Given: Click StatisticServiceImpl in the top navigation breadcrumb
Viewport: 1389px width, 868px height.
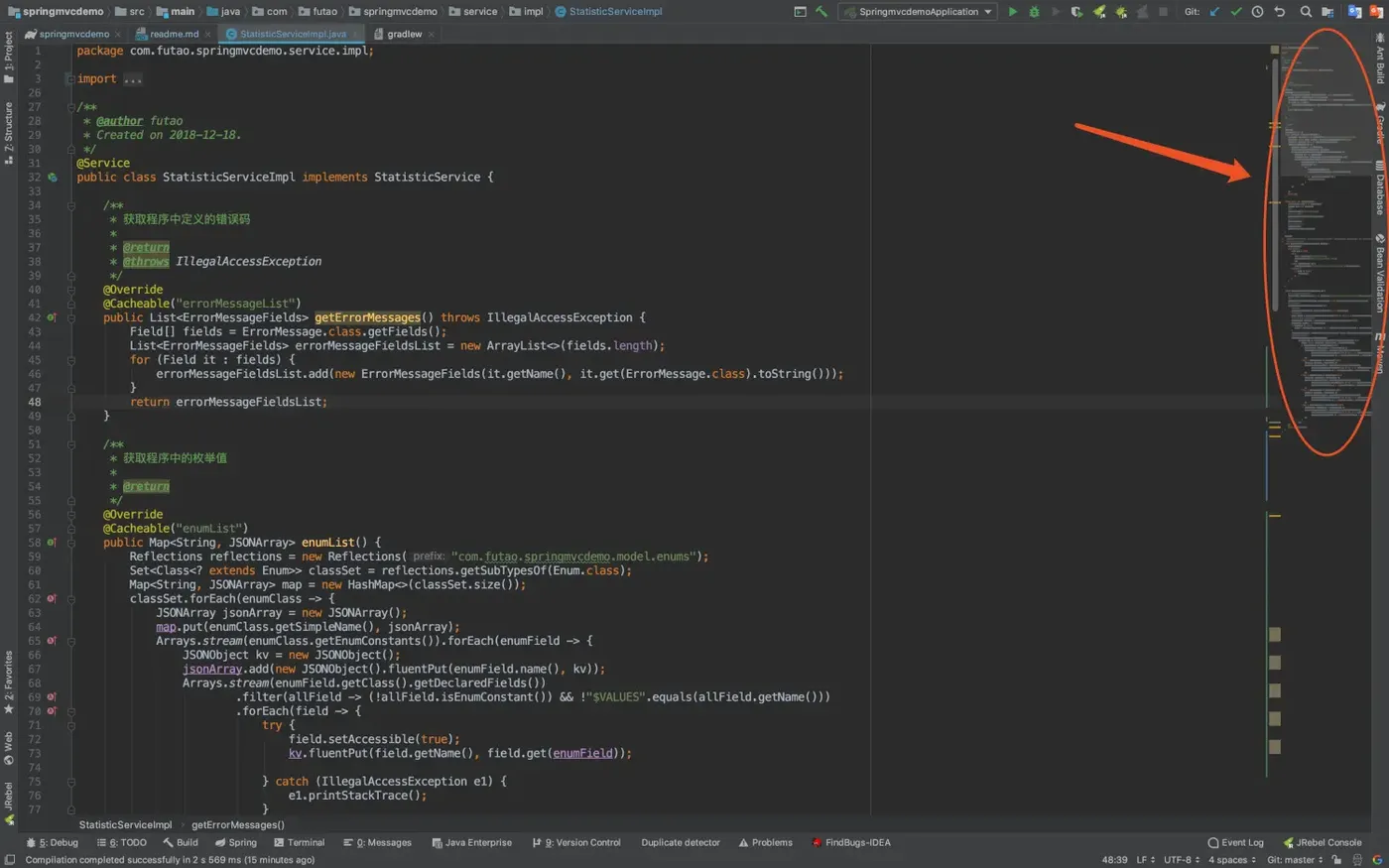Looking at the screenshot, I should (x=609, y=12).
